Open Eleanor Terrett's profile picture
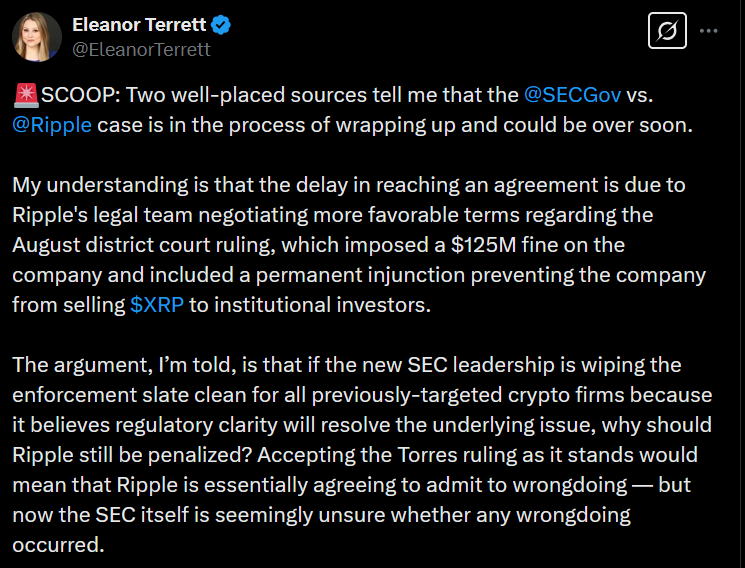The image size is (745, 568). tap(37, 36)
